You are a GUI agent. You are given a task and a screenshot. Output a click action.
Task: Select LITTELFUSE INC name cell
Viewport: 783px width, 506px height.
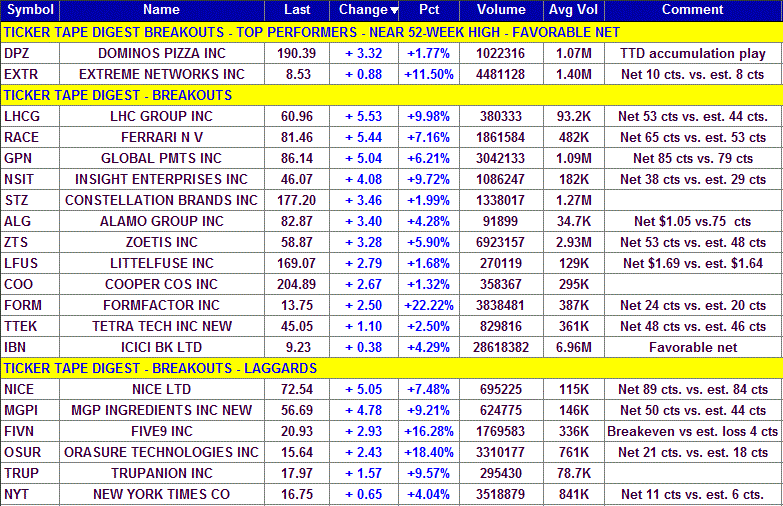pos(162,263)
